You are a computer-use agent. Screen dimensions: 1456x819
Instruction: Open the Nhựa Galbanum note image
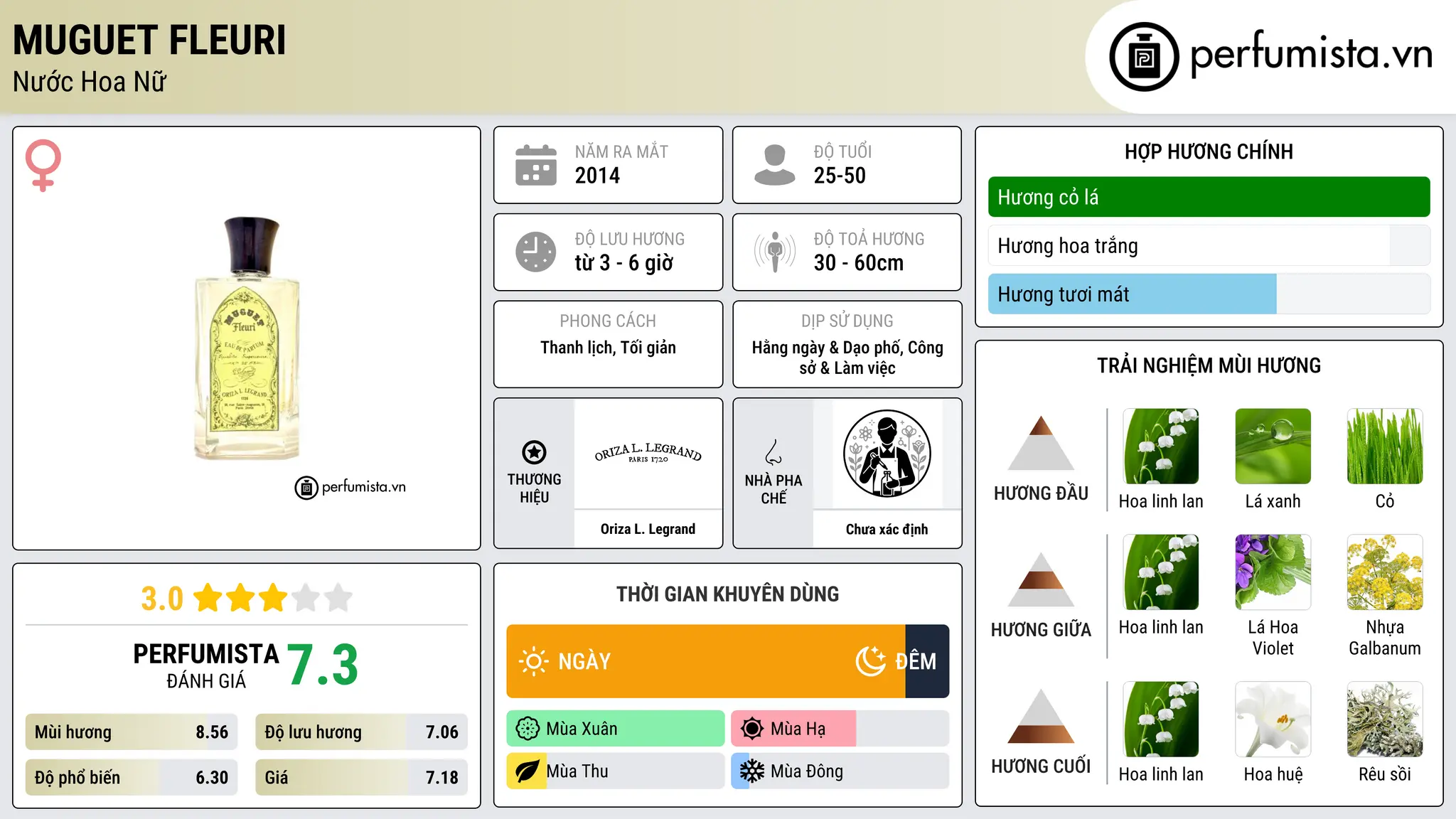click(1385, 572)
